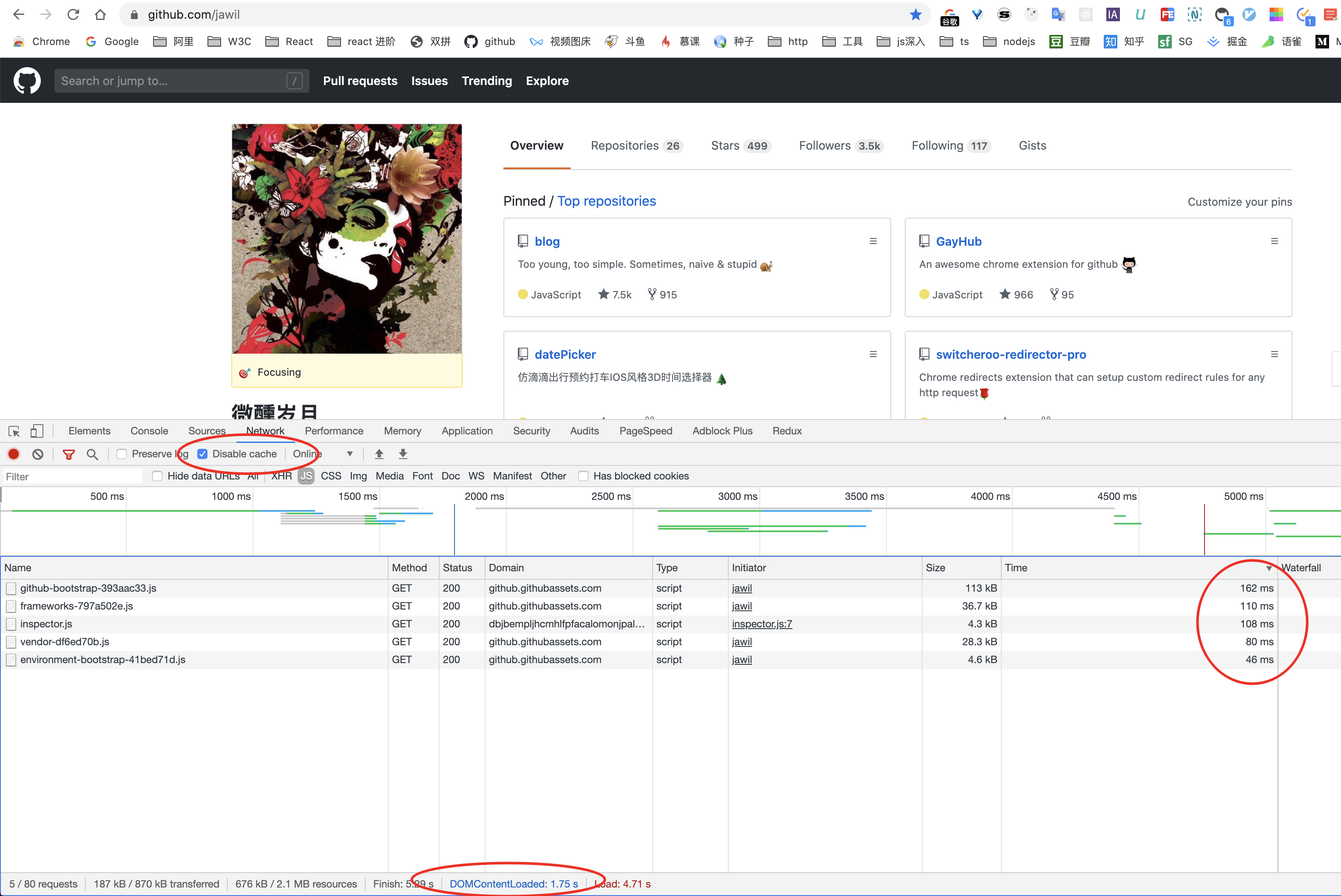This screenshot has height=896, width=1341.
Task: Activate the inspect element picker
Action: pos(14,431)
